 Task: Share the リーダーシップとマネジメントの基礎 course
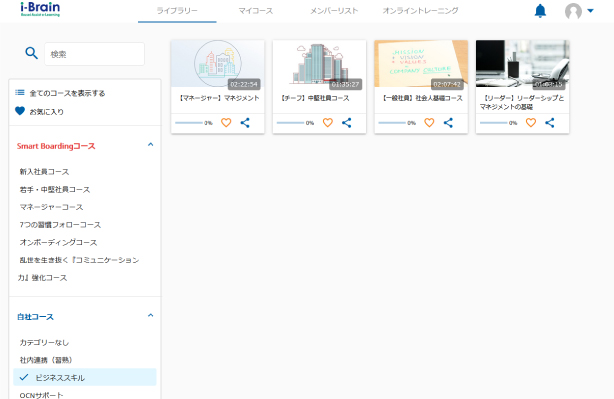coord(550,123)
